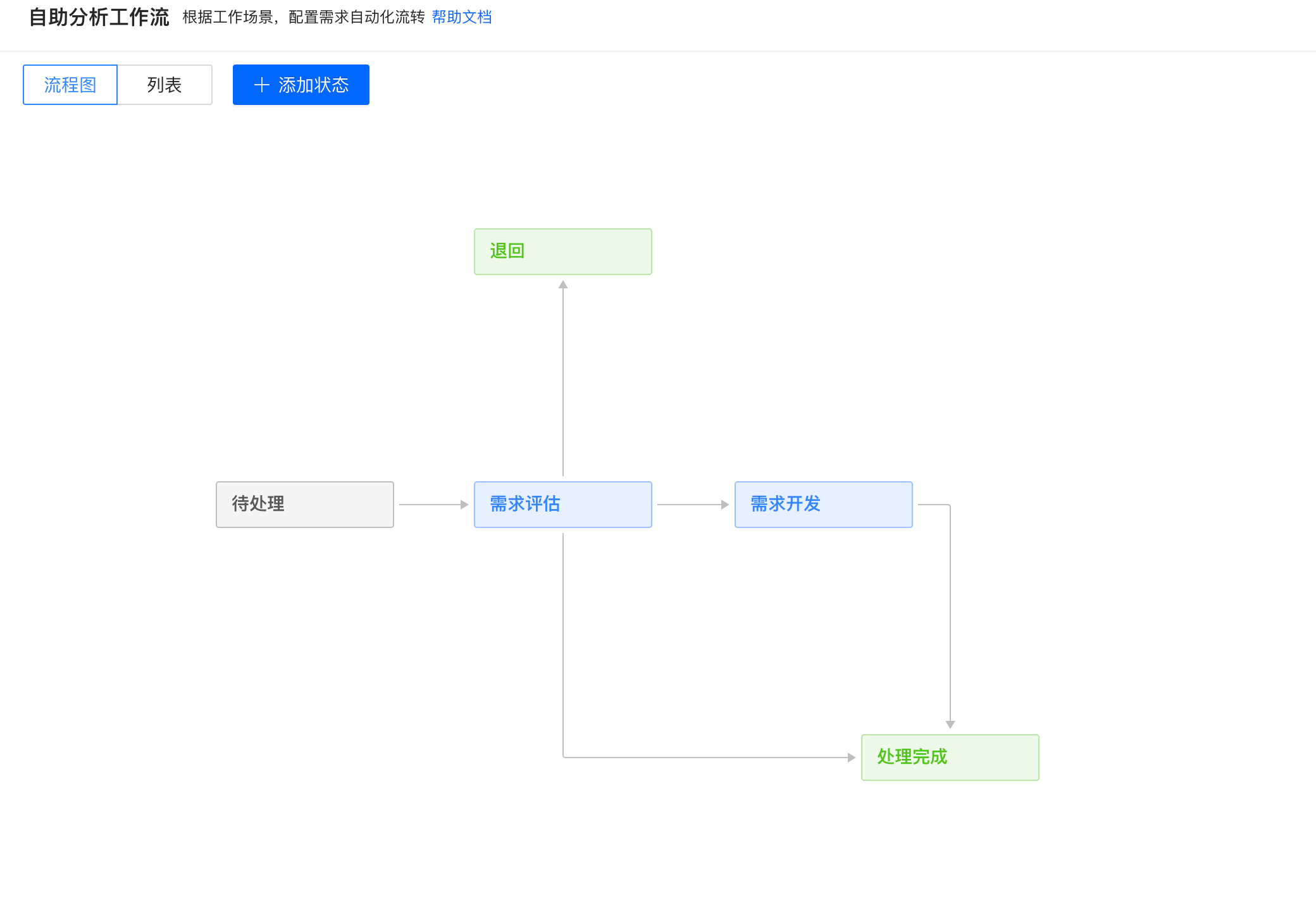Switch to the 流程图 view tab
This screenshot has height=903, width=1316.
point(70,85)
